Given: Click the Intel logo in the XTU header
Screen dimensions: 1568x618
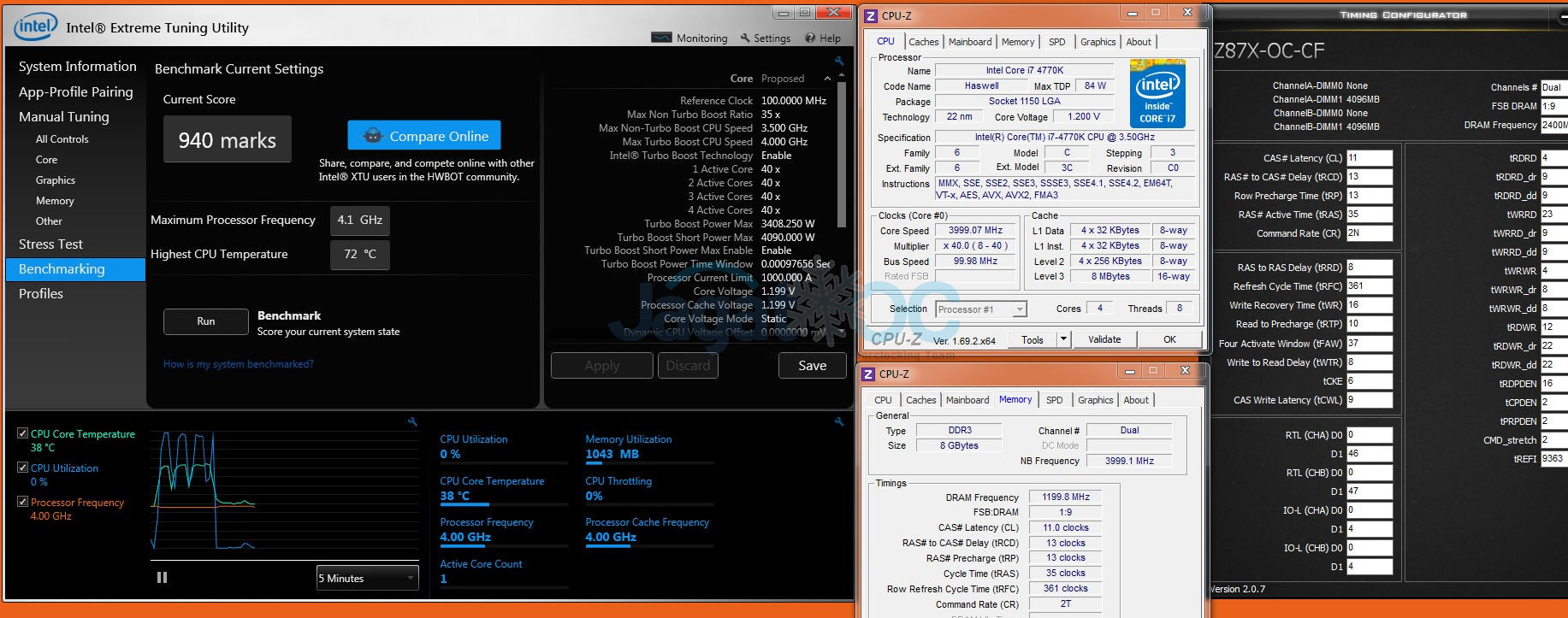Looking at the screenshot, I should click(x=35, y=26).
